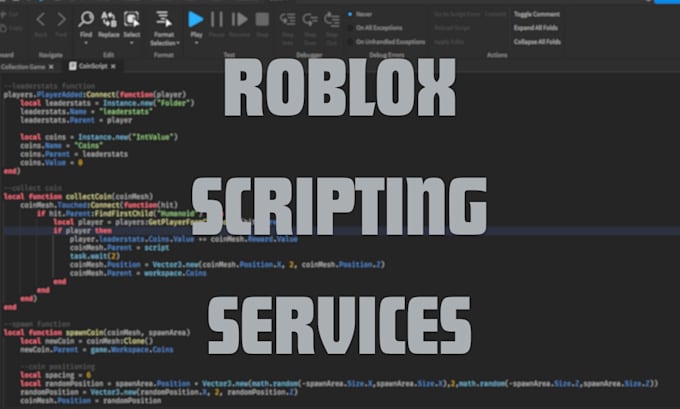The width and height of the screenshot is (680, 409).
Task: Close the Collection Game tab
Action: pyautogui.click(x=51, y=67)
